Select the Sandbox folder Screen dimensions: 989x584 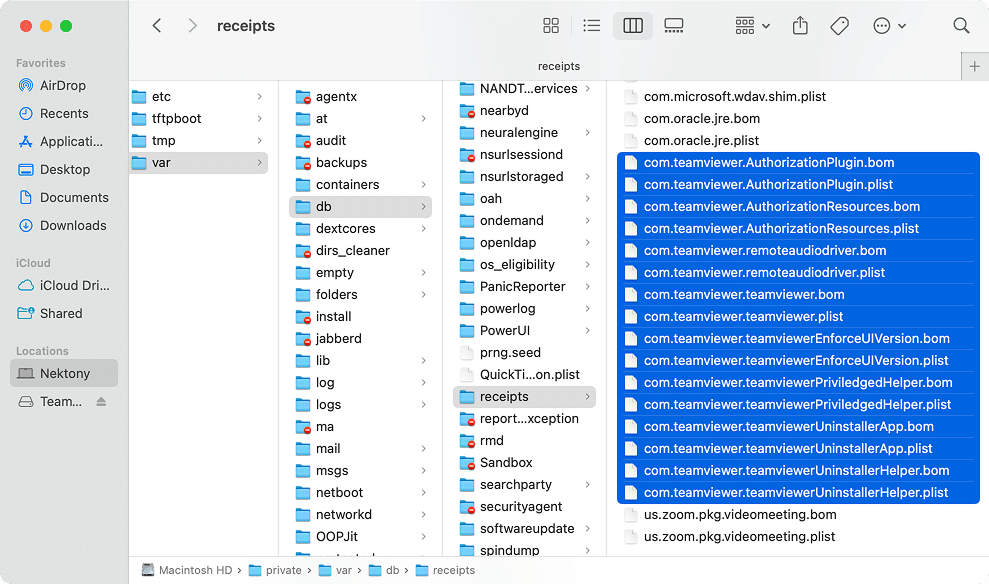[x=524, y=462]
